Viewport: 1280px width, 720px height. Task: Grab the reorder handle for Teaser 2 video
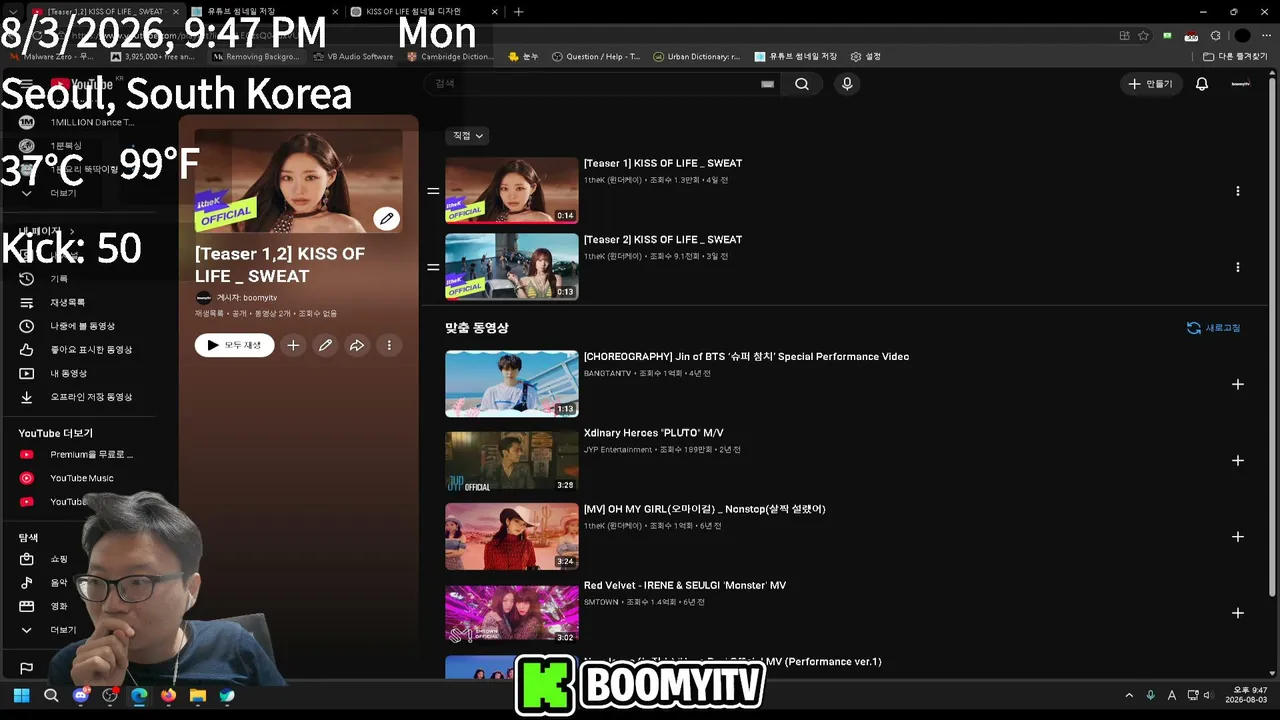pos(433,267)
